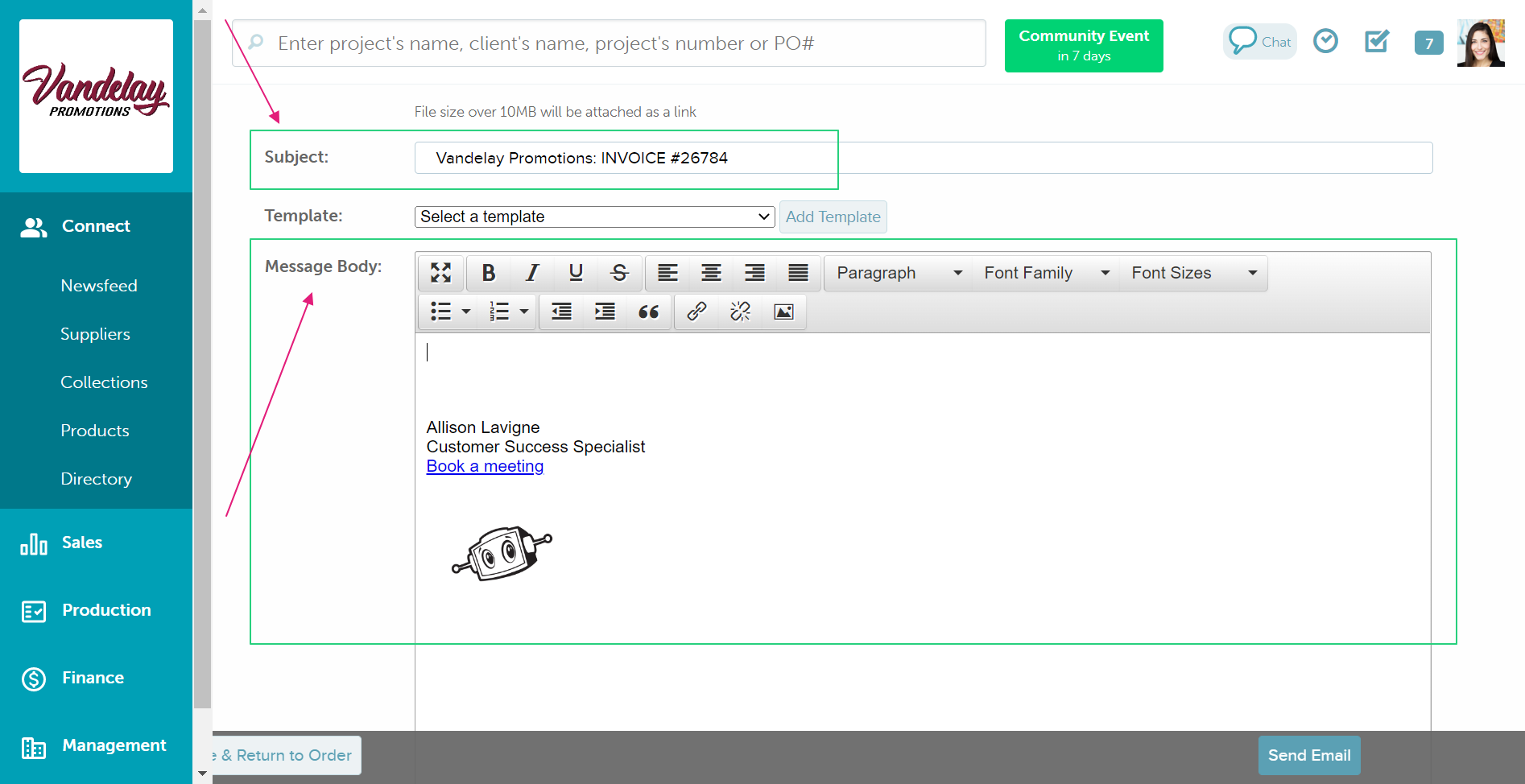This screenshot has height=784, width=1525.
Task: Click the Add Template button
Action: pos(833,217)
